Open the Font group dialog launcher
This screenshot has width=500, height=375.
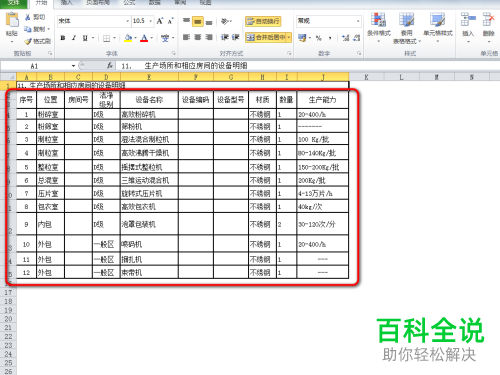point(174,53)
